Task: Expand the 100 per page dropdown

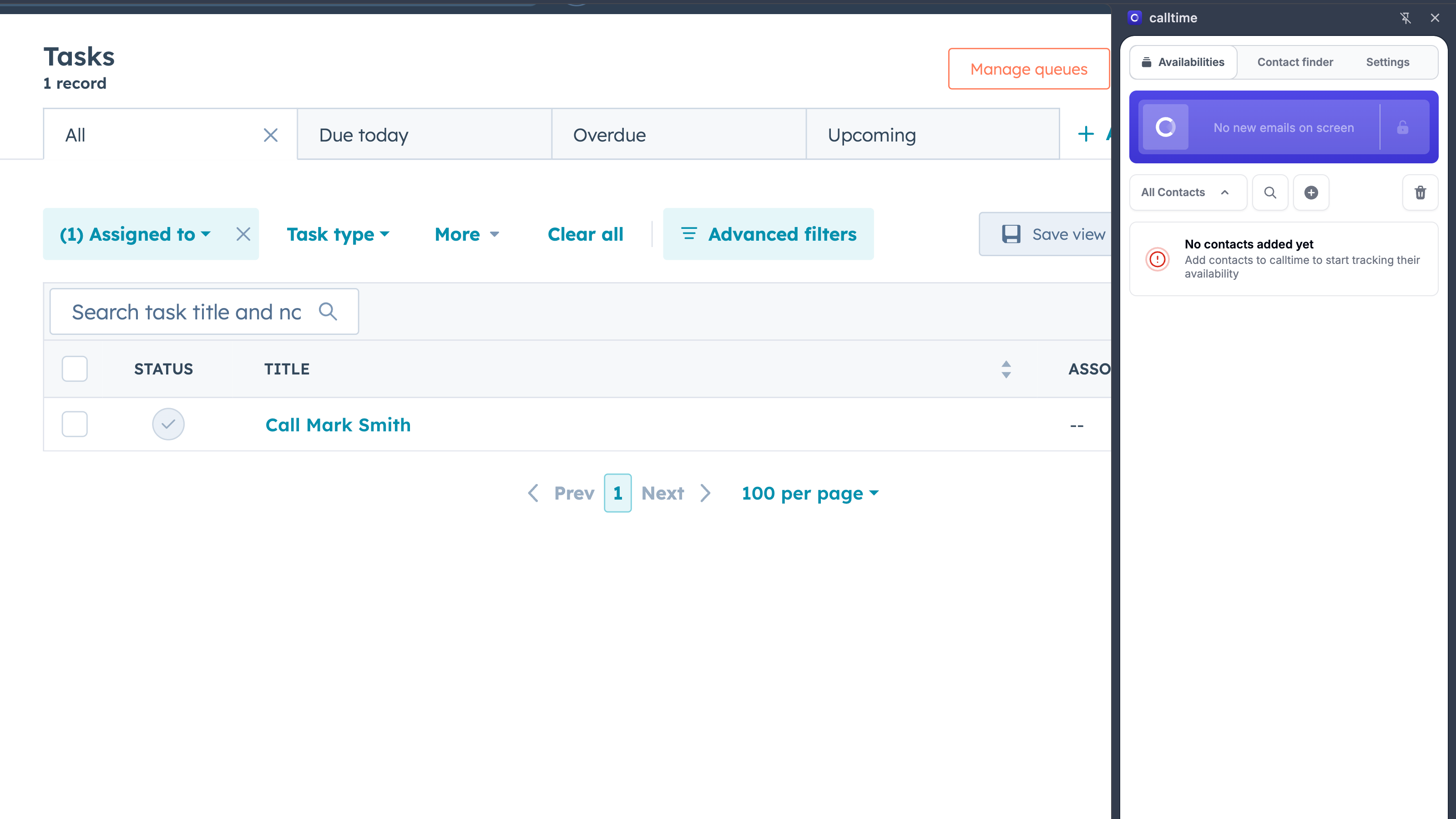Action: [x=809, y=493]
